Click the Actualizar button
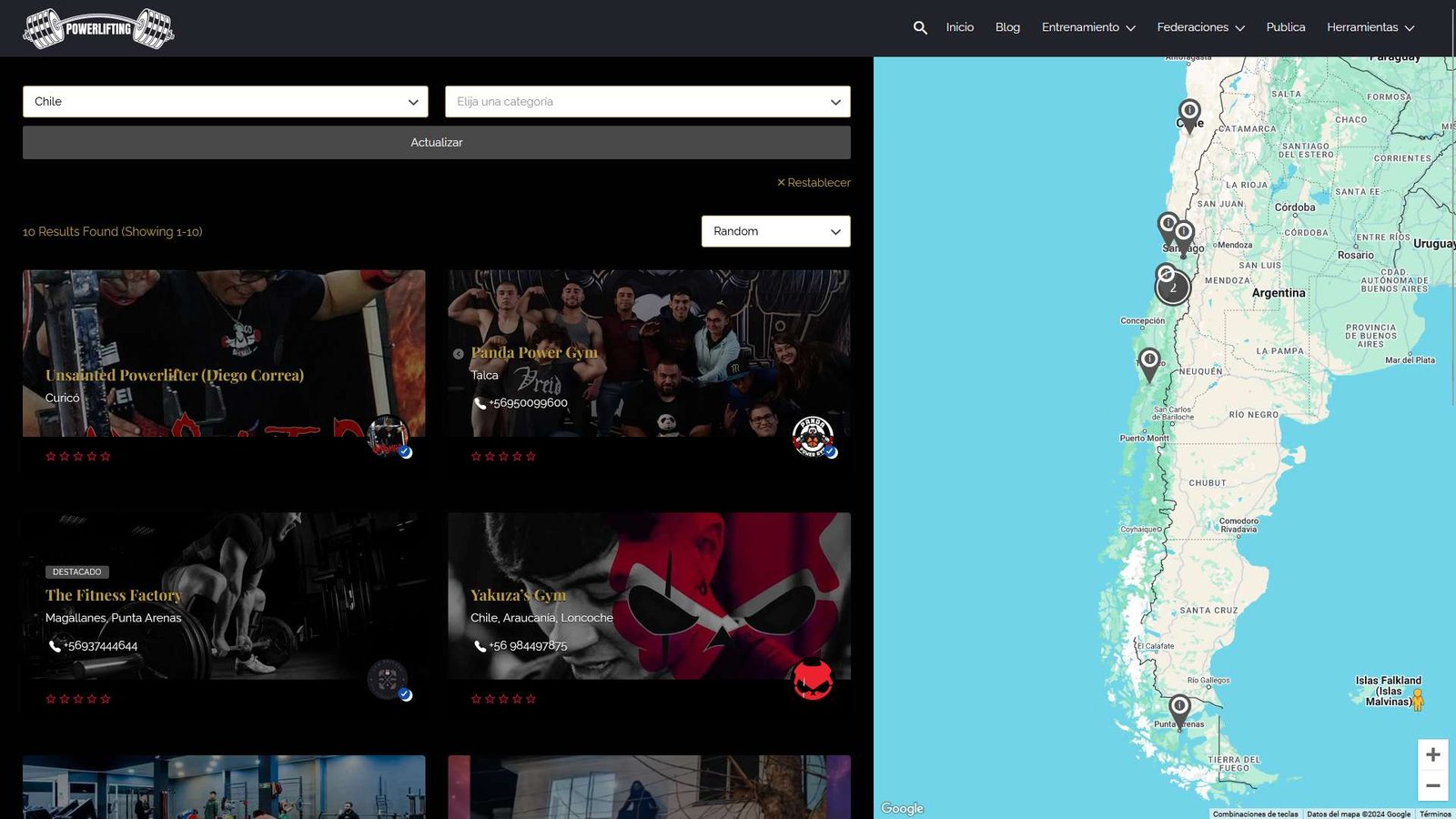 coord(437,143)
